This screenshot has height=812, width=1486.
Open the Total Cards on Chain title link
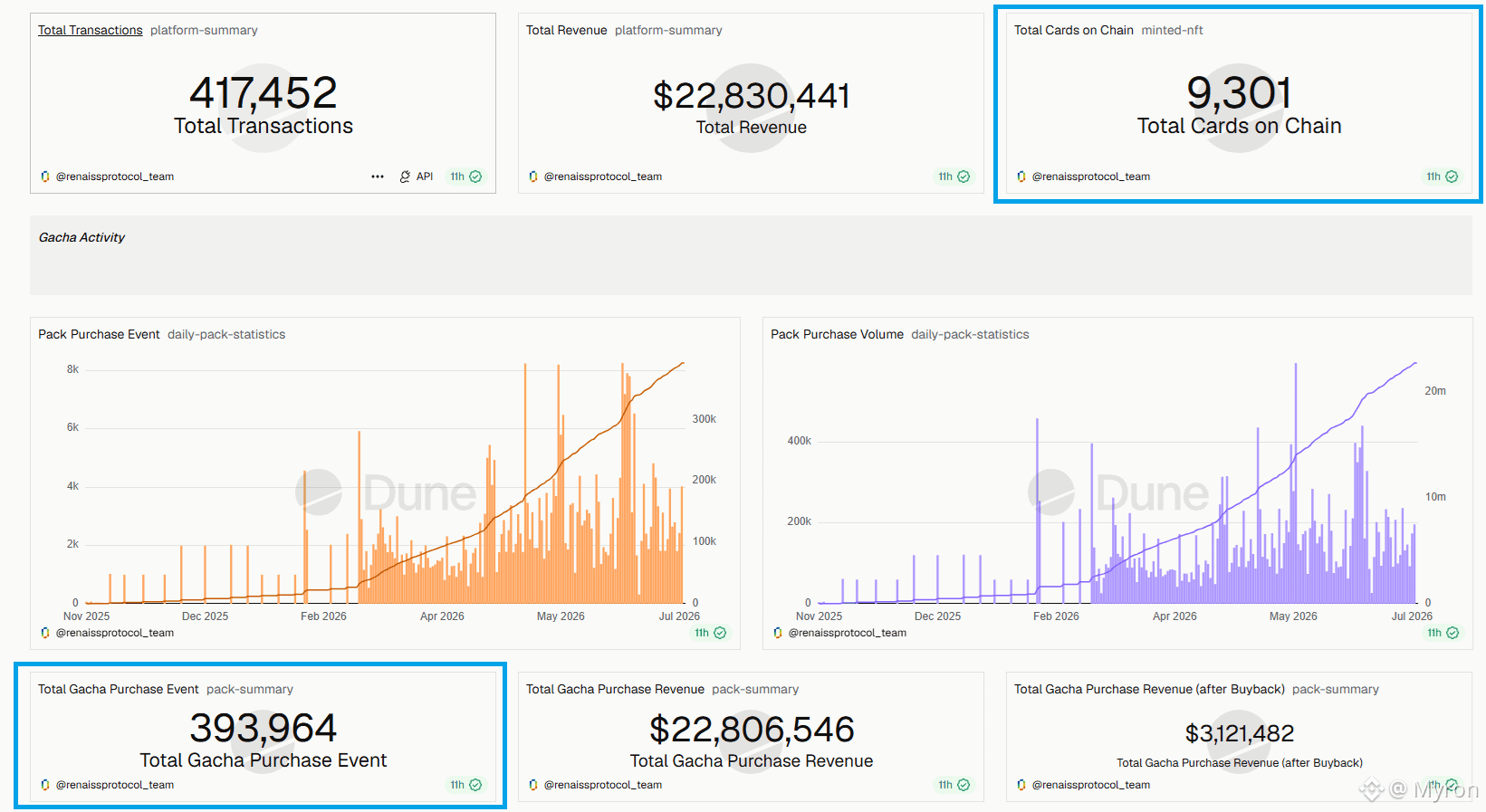pyautogui.click(x=1074, y=30)
